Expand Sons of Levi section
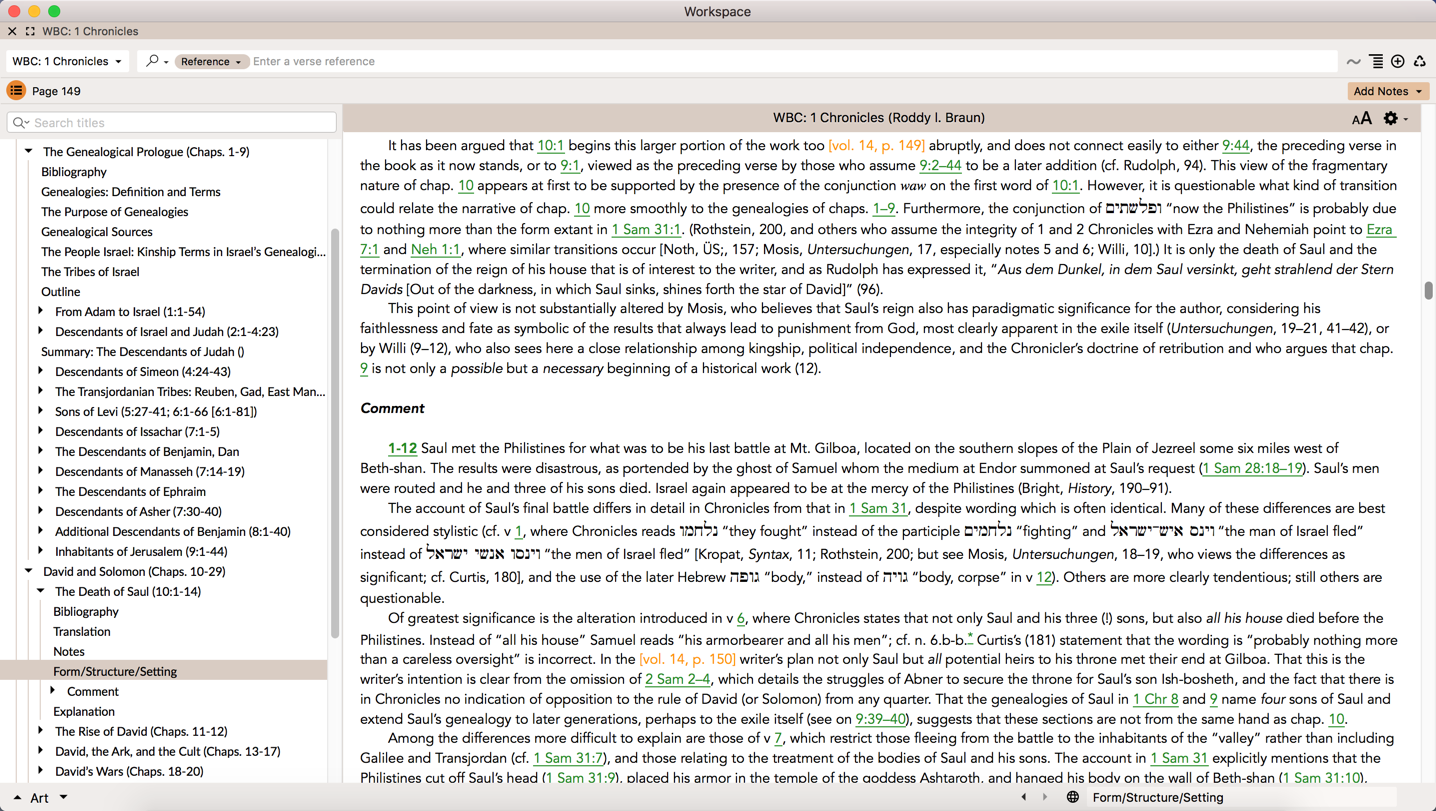The image size is (1436, 811). pyautogui.click(x=41, y=411)
